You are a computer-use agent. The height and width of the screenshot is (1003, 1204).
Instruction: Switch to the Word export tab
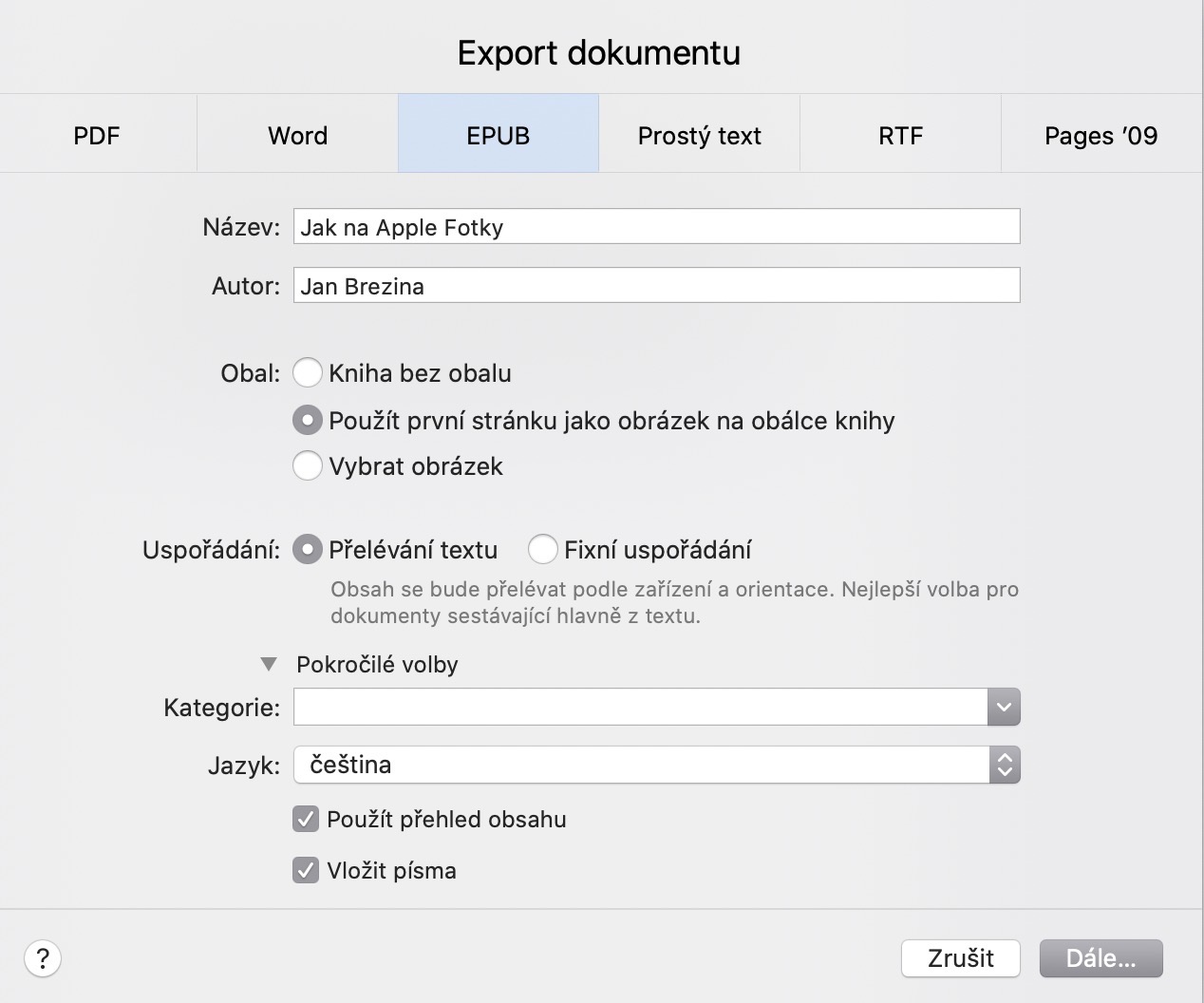pyautogui.click(x=297, y=135)
